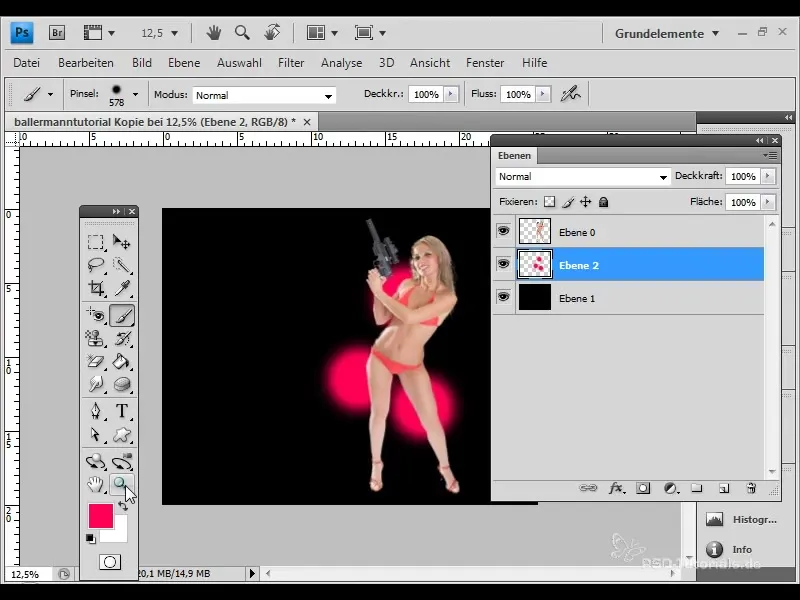Viewport: 800px width, 600px height.
Task: Add a layer mask
Action: click(643, 488)
